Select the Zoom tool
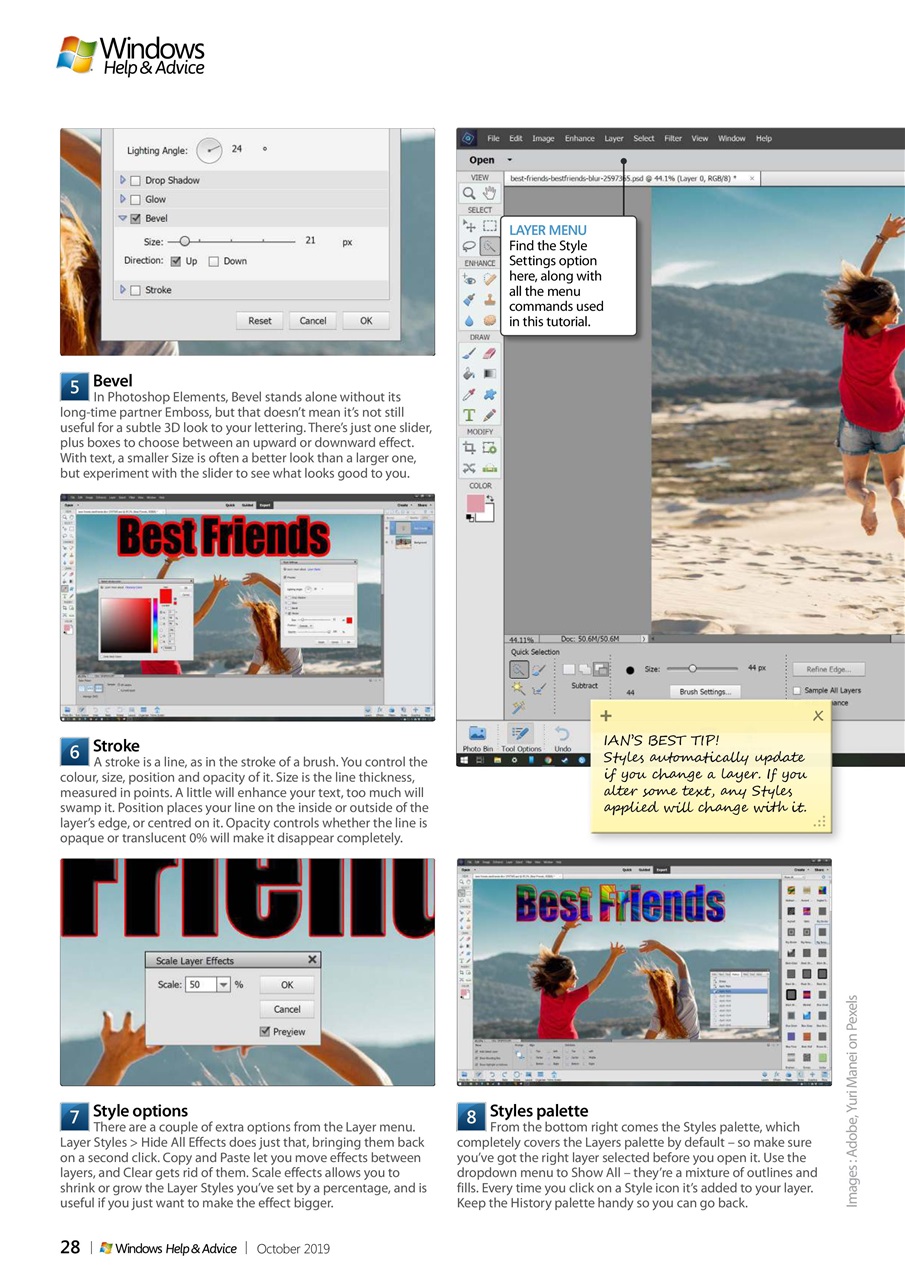Image resolution: width=905 pixels, height=1280 pixels. [x=470, y=192]
